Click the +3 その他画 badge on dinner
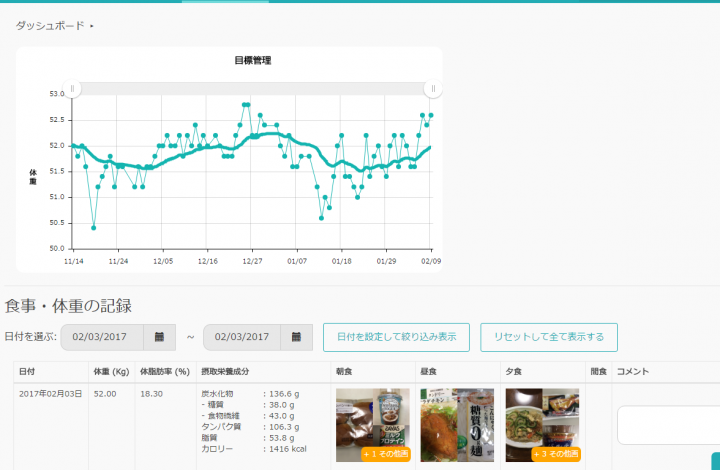This screenshot has width=720, height=470. pyautogui.click(x=556, y=454)
